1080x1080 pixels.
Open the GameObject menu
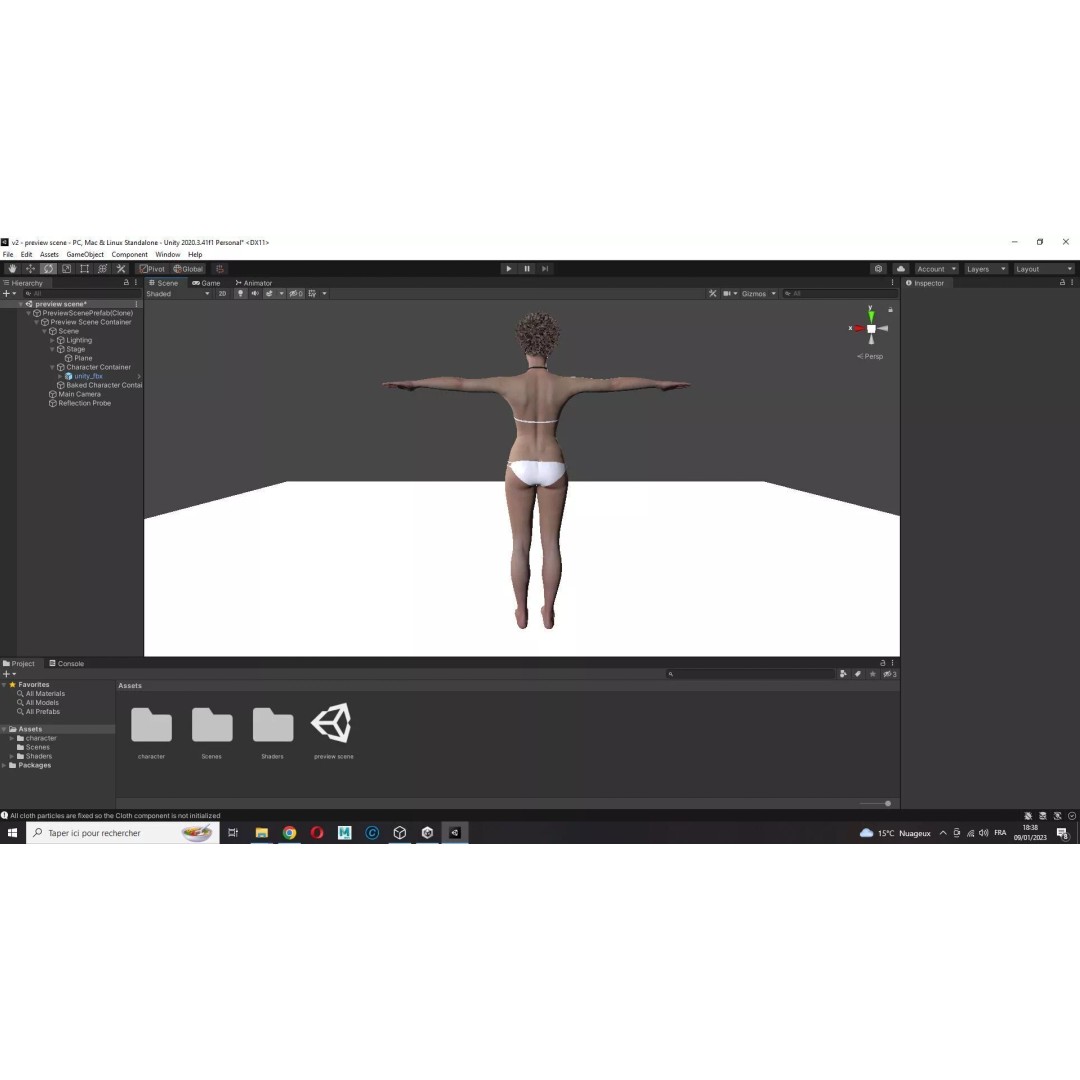(85, 254)
